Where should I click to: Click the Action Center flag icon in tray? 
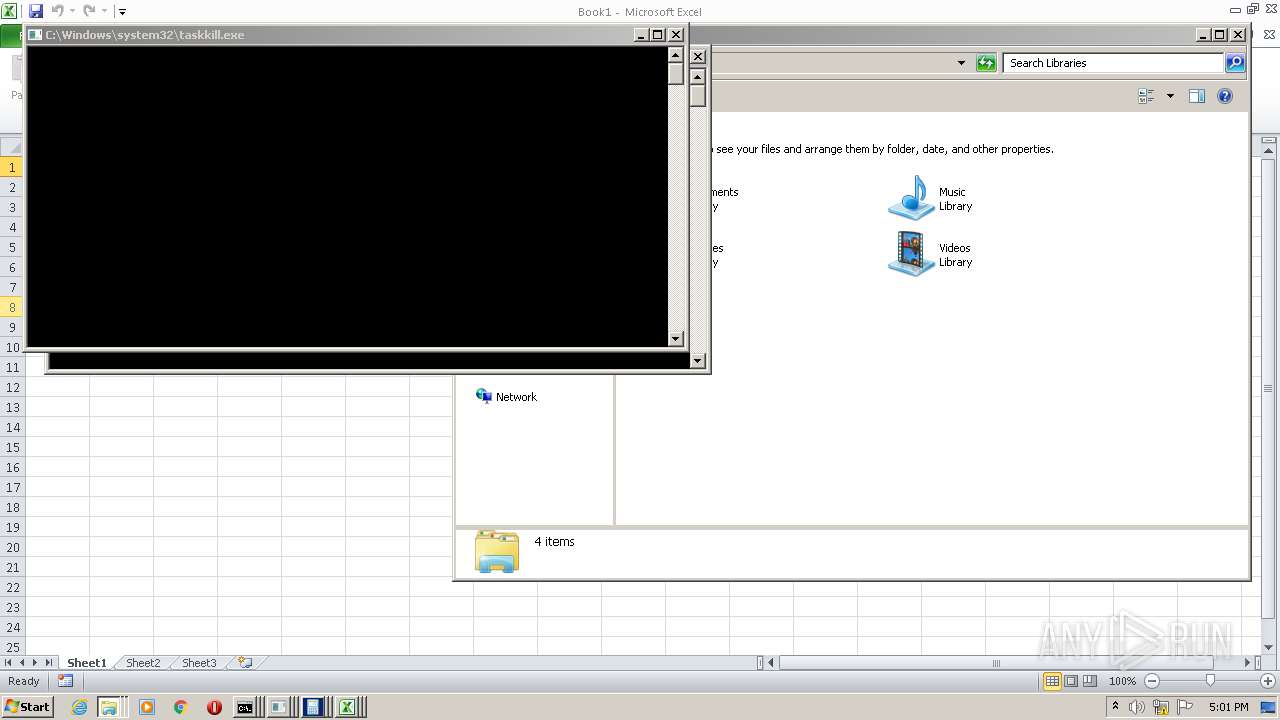coord(1184,707)
